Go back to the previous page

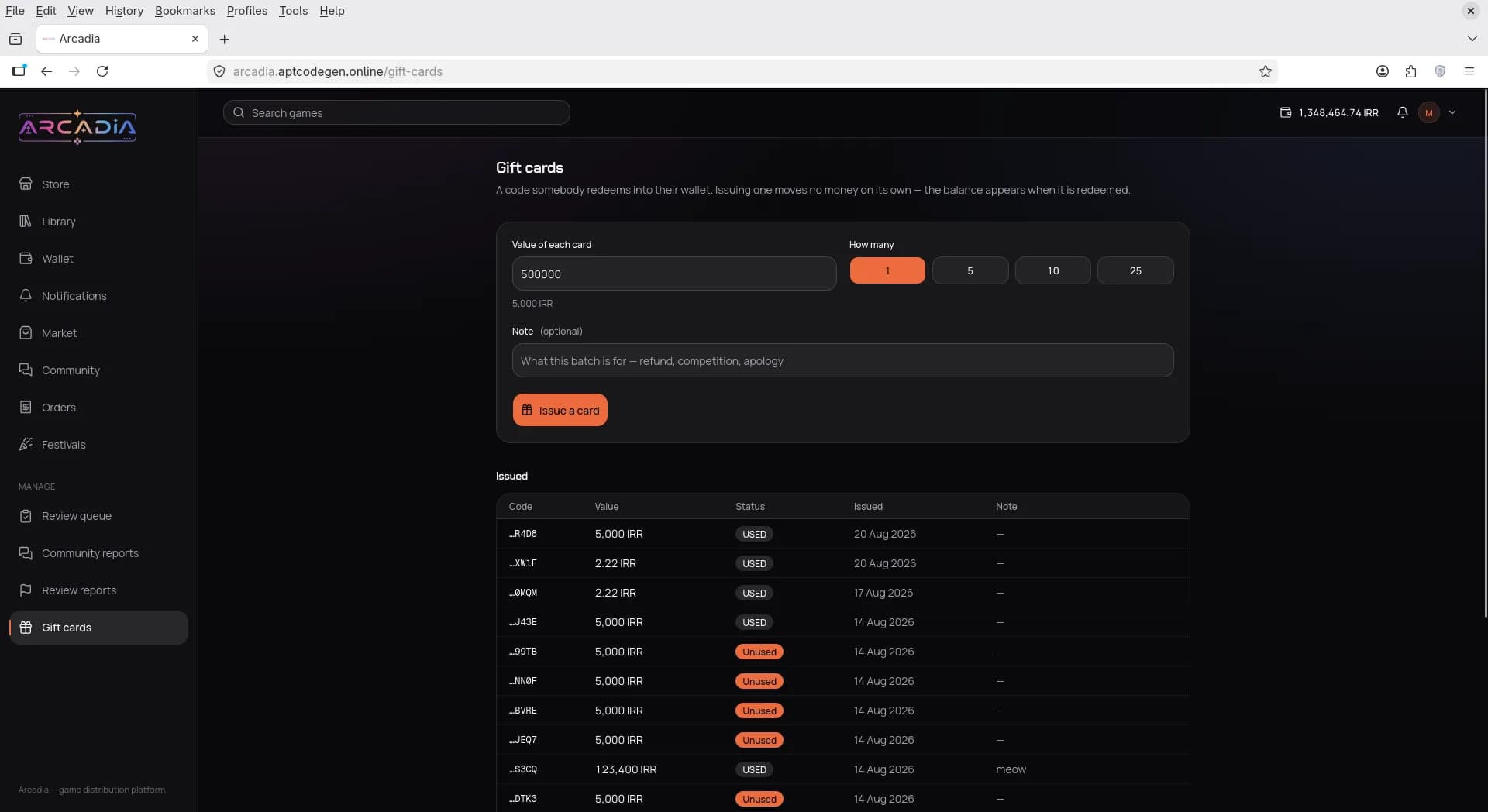coord(46,71)
